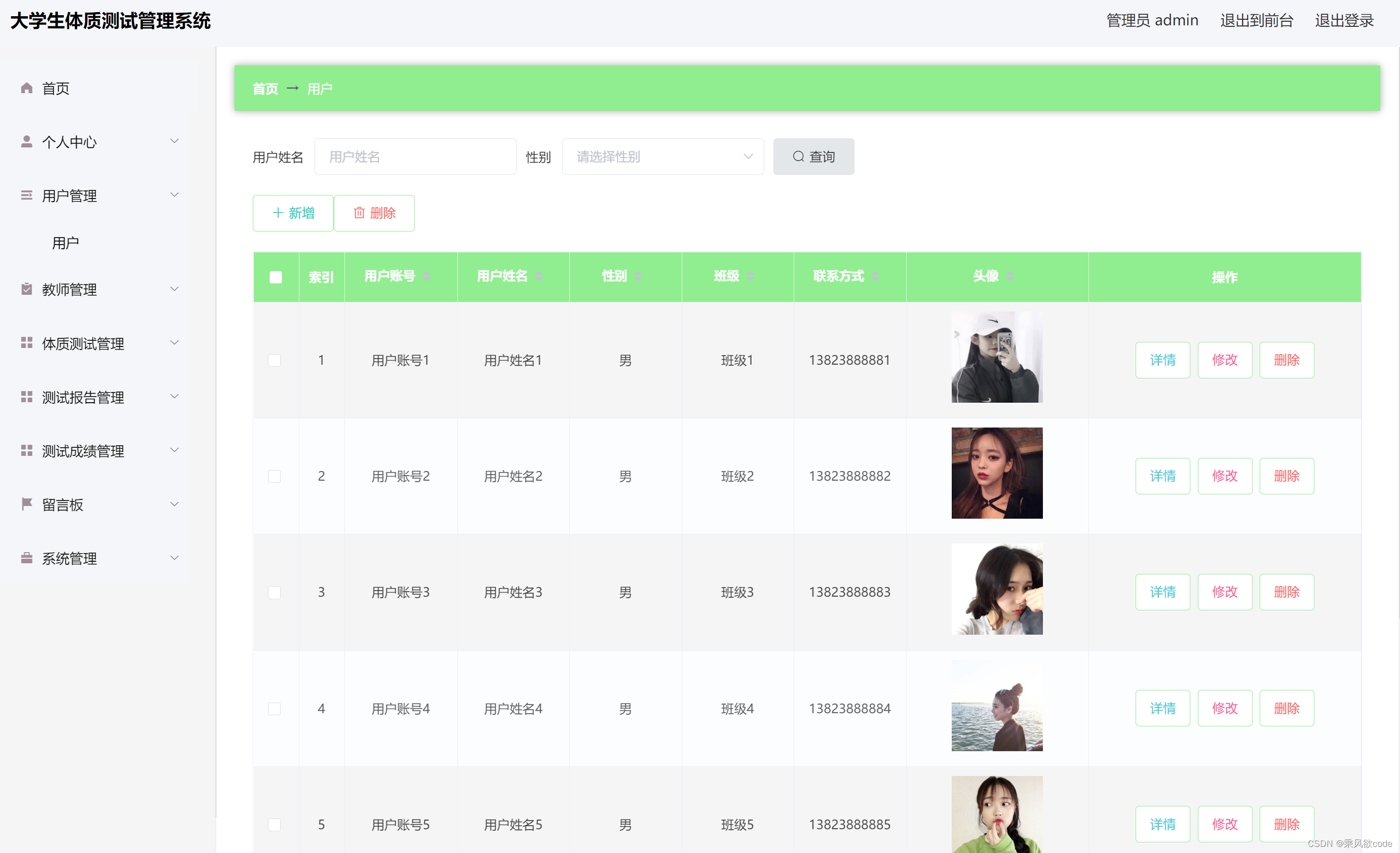Screen dimensions: 1400x853
Task: Click the clipboard icon next to 教师管理
Action: [26, 289]
